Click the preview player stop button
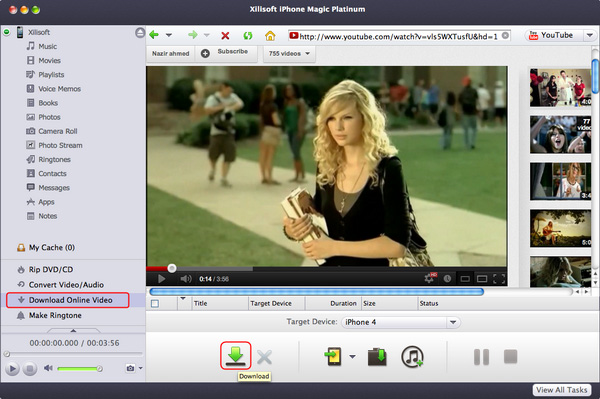 (29, 369)
